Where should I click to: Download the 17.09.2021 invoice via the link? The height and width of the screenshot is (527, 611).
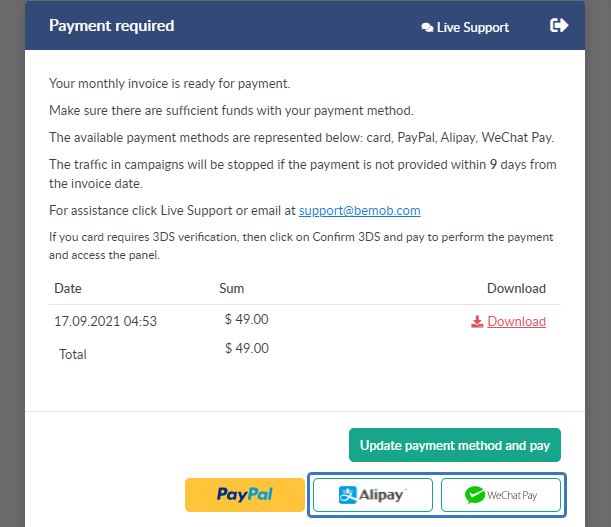coord(516,322)
